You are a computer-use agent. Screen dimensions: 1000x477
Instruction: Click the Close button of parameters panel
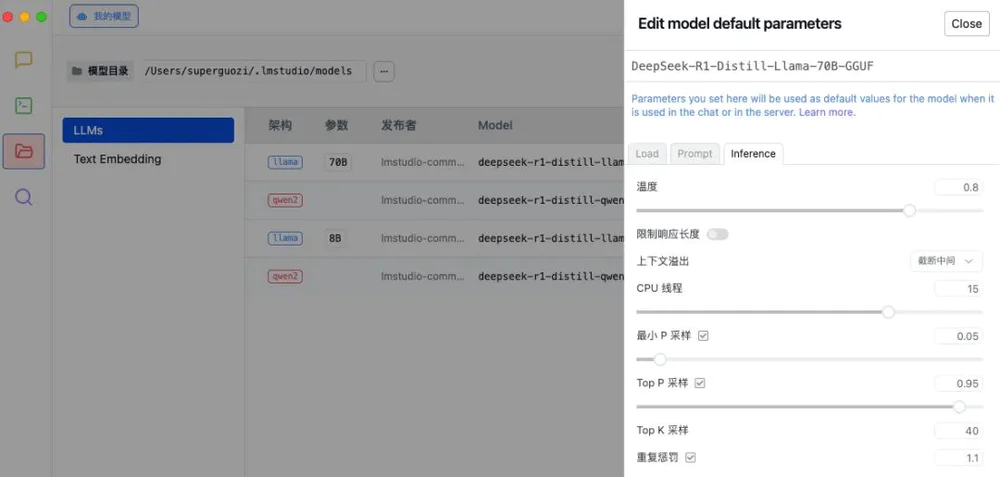pyautogui.click(x=966, y=24)
